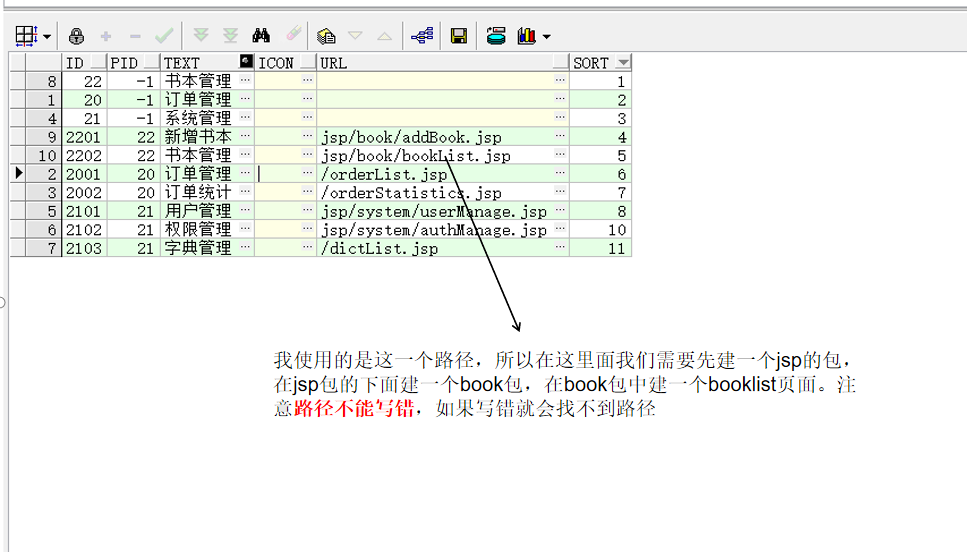The image size is (967, 552).
Task: Click the ID cell 2201
Action: 84,136
